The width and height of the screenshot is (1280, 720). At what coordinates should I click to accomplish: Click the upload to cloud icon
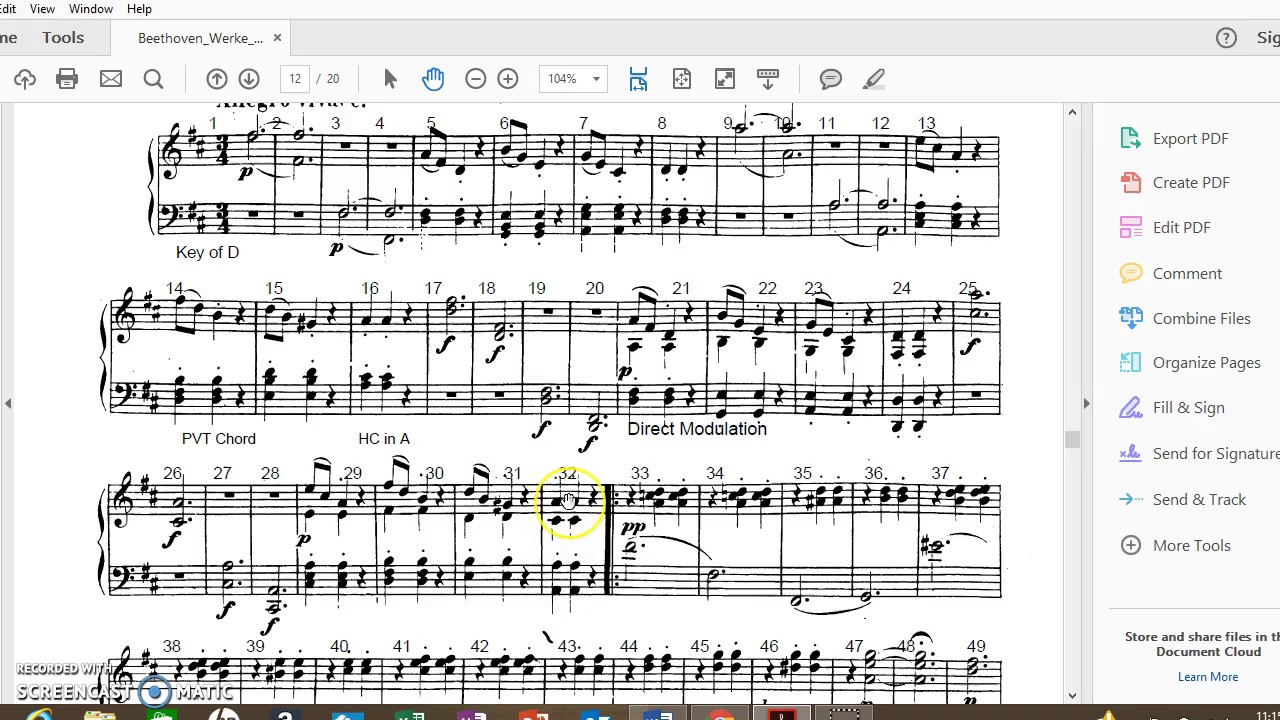coord(25,79)
